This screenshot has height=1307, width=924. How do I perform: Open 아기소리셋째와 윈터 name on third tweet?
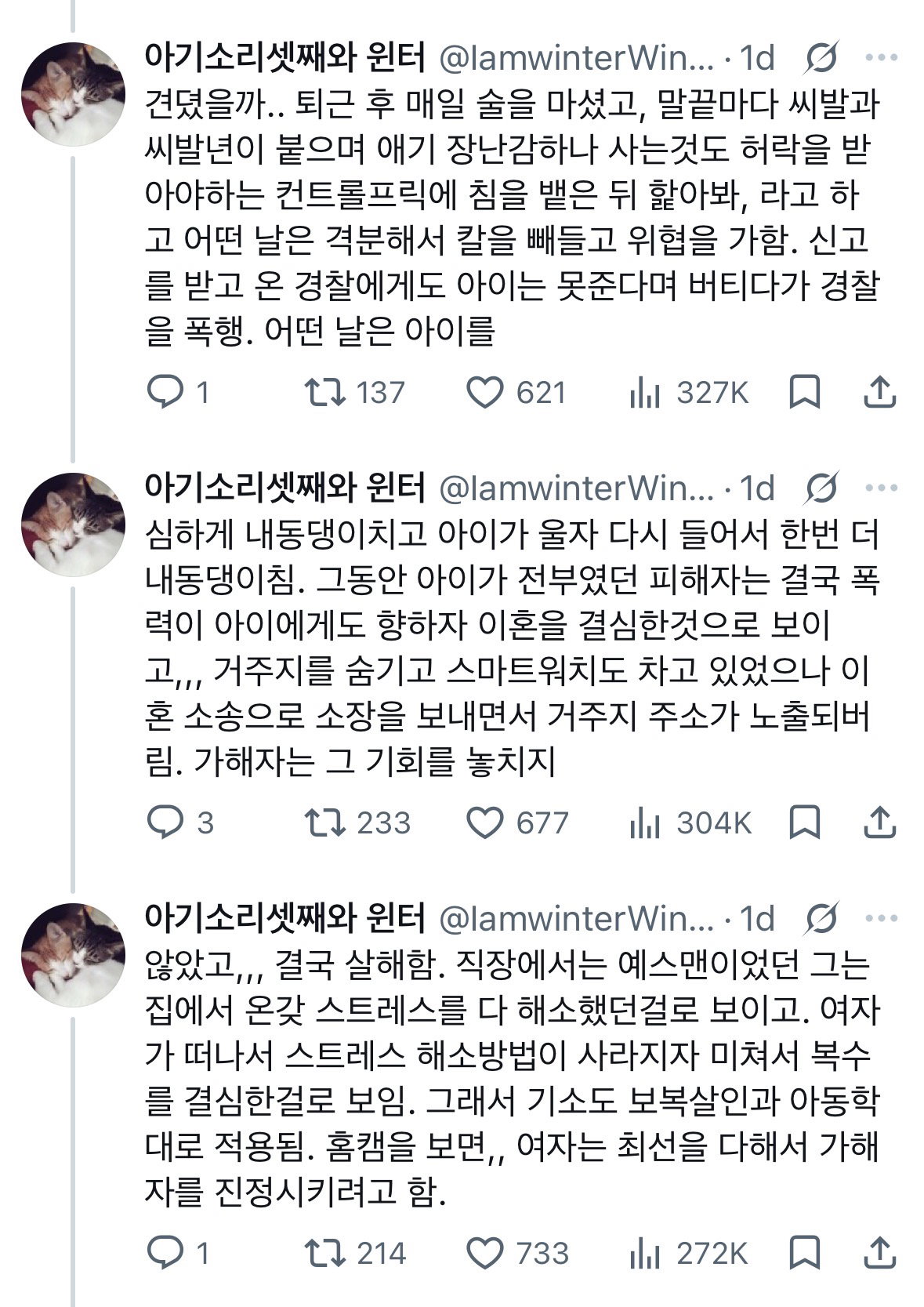(x=285, y=918)
